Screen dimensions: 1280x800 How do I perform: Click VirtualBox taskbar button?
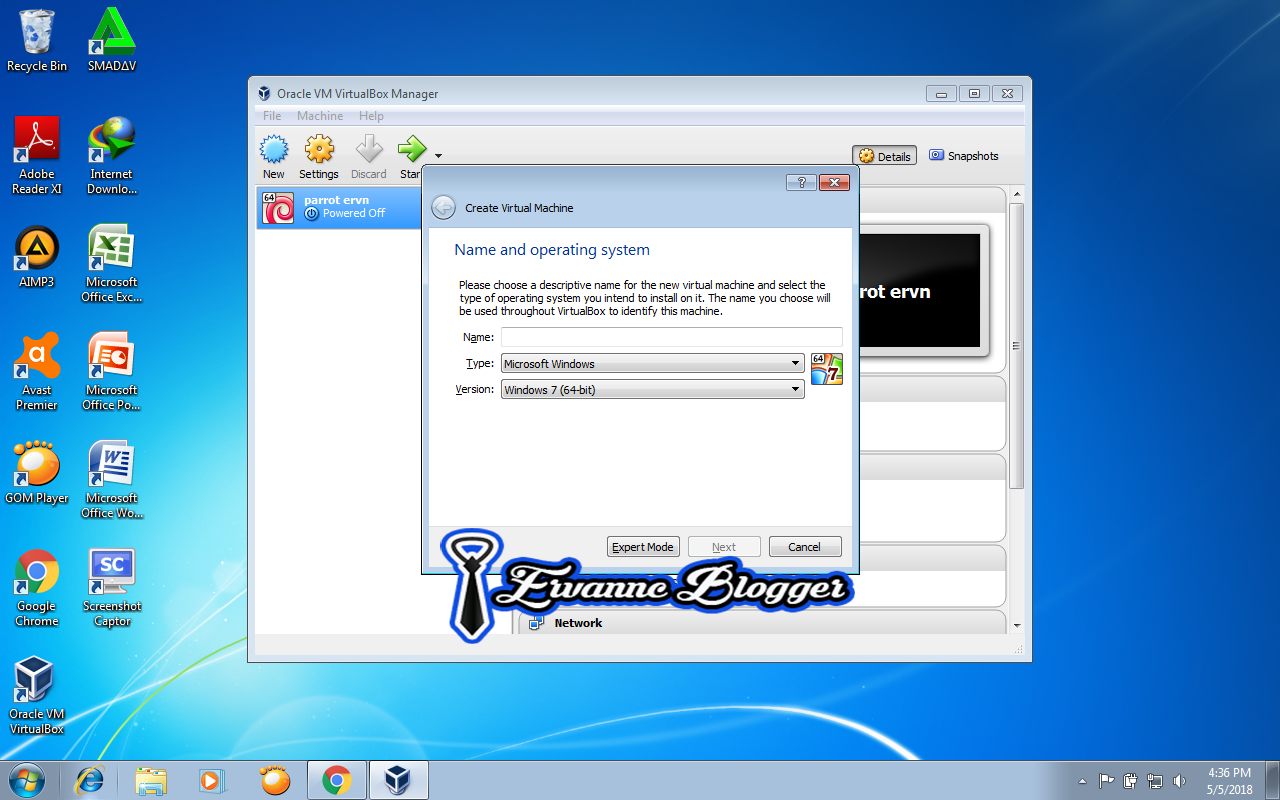pyautogui.click(x=399, y=780)
